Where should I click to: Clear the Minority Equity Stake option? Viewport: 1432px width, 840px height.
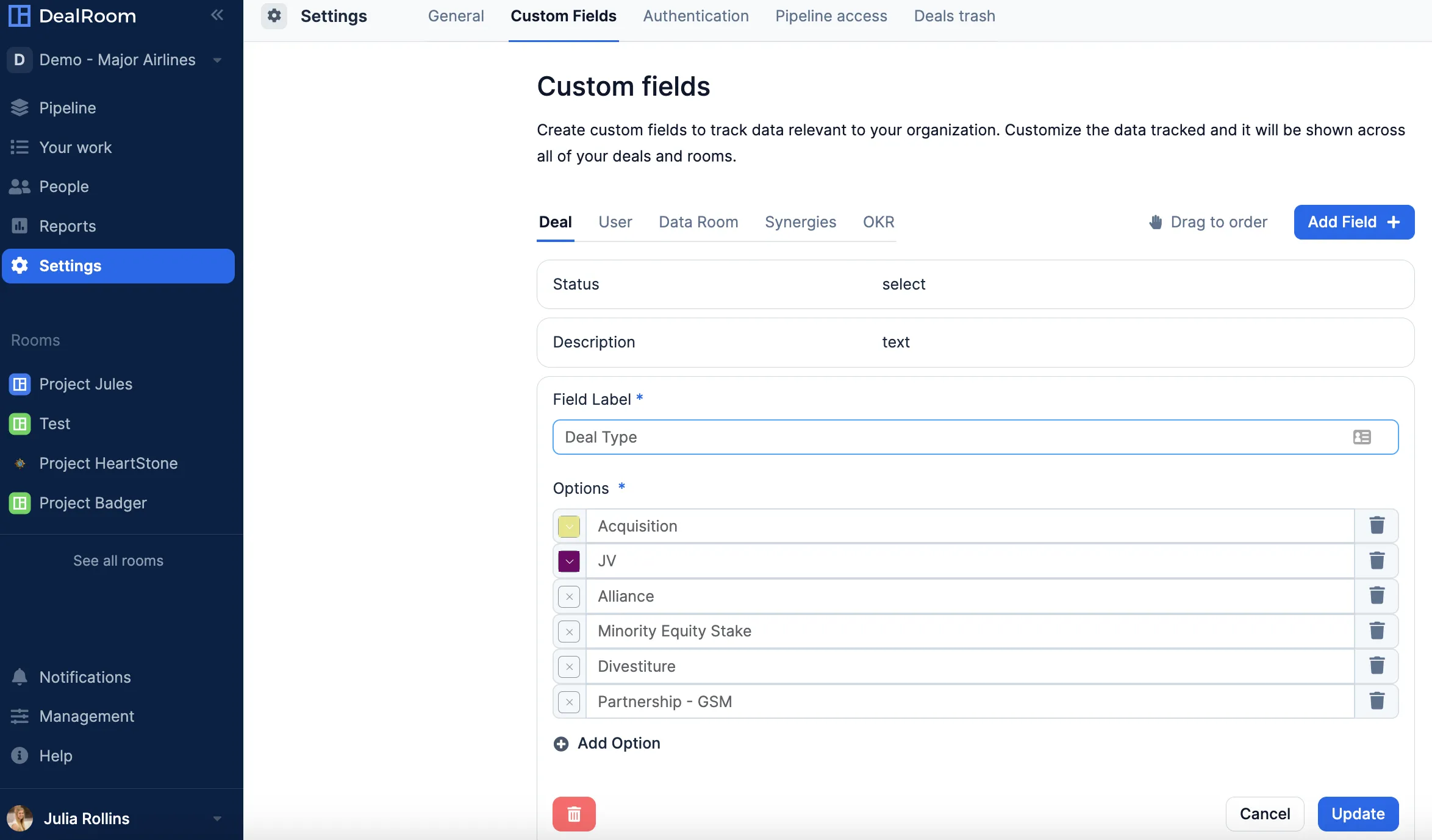[x=568, y=632]
